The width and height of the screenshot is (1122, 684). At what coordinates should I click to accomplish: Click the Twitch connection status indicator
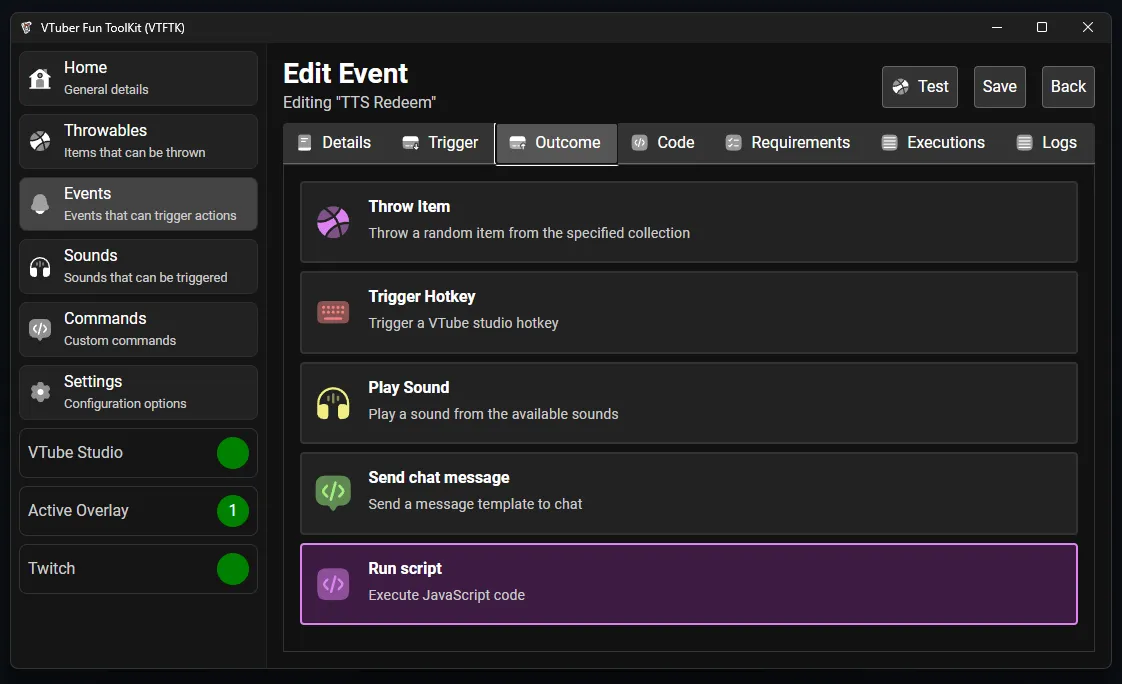coord(233,569)
